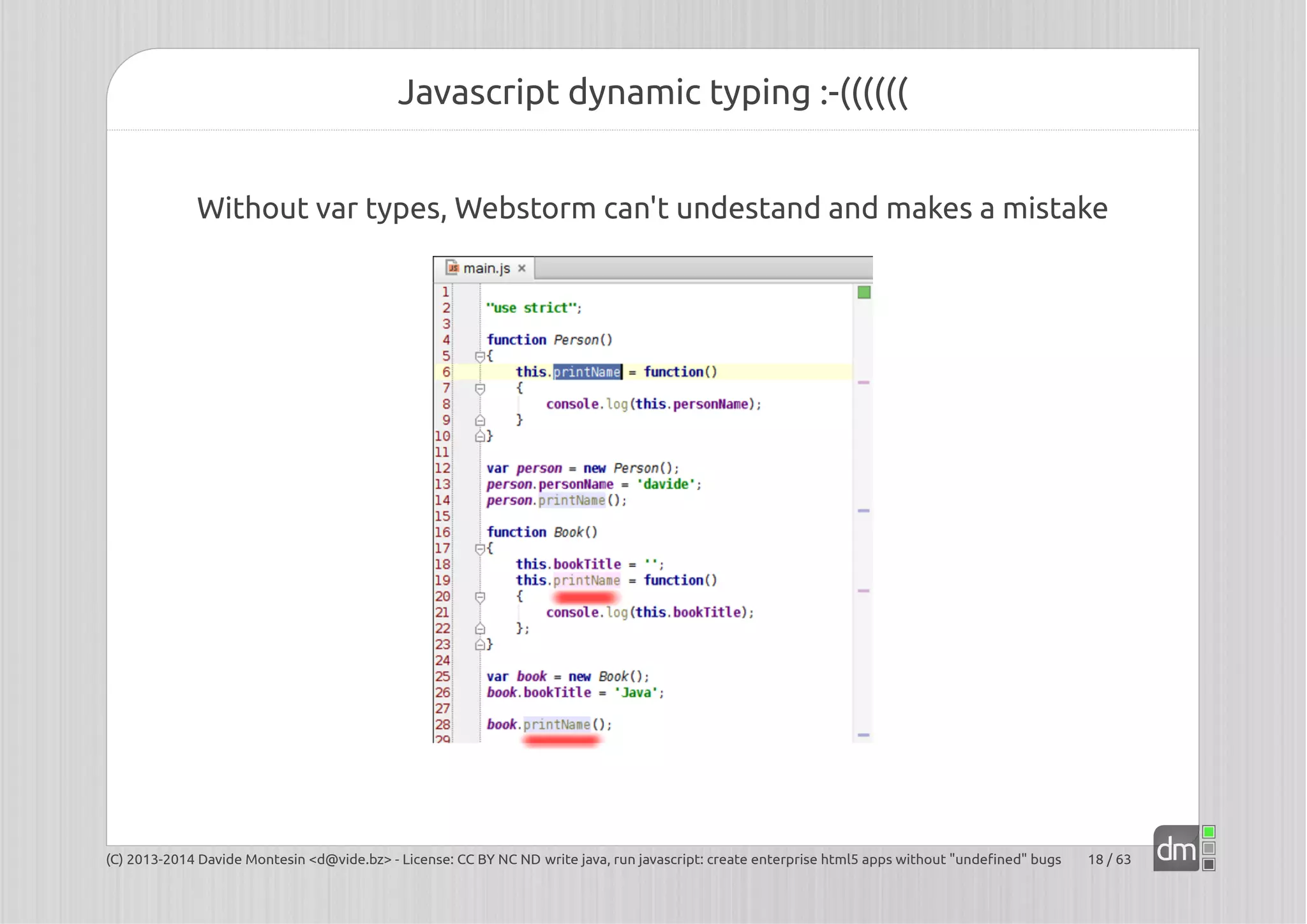Collapse the Book function fold at line 17

coord(480,549)
